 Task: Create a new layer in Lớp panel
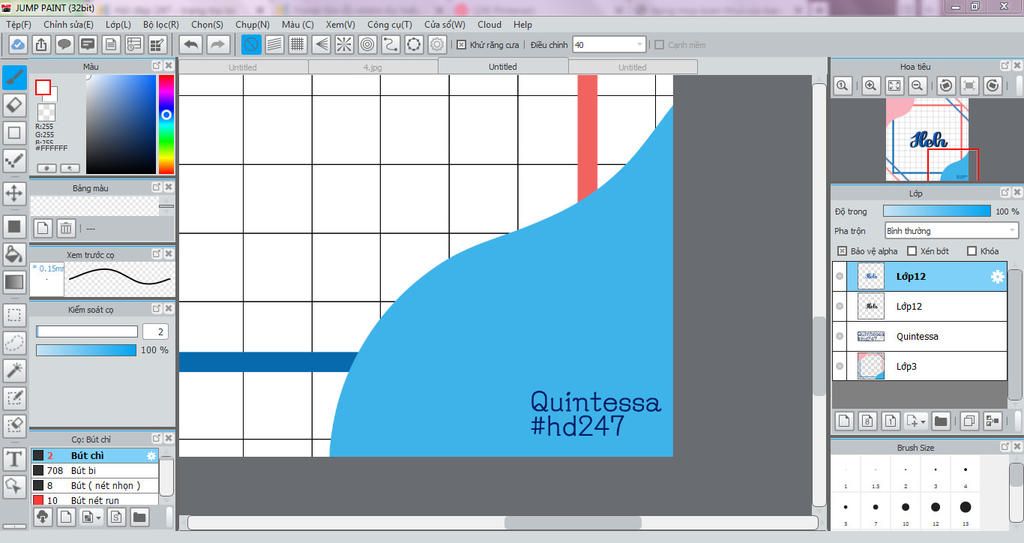(x=844, y=421)
